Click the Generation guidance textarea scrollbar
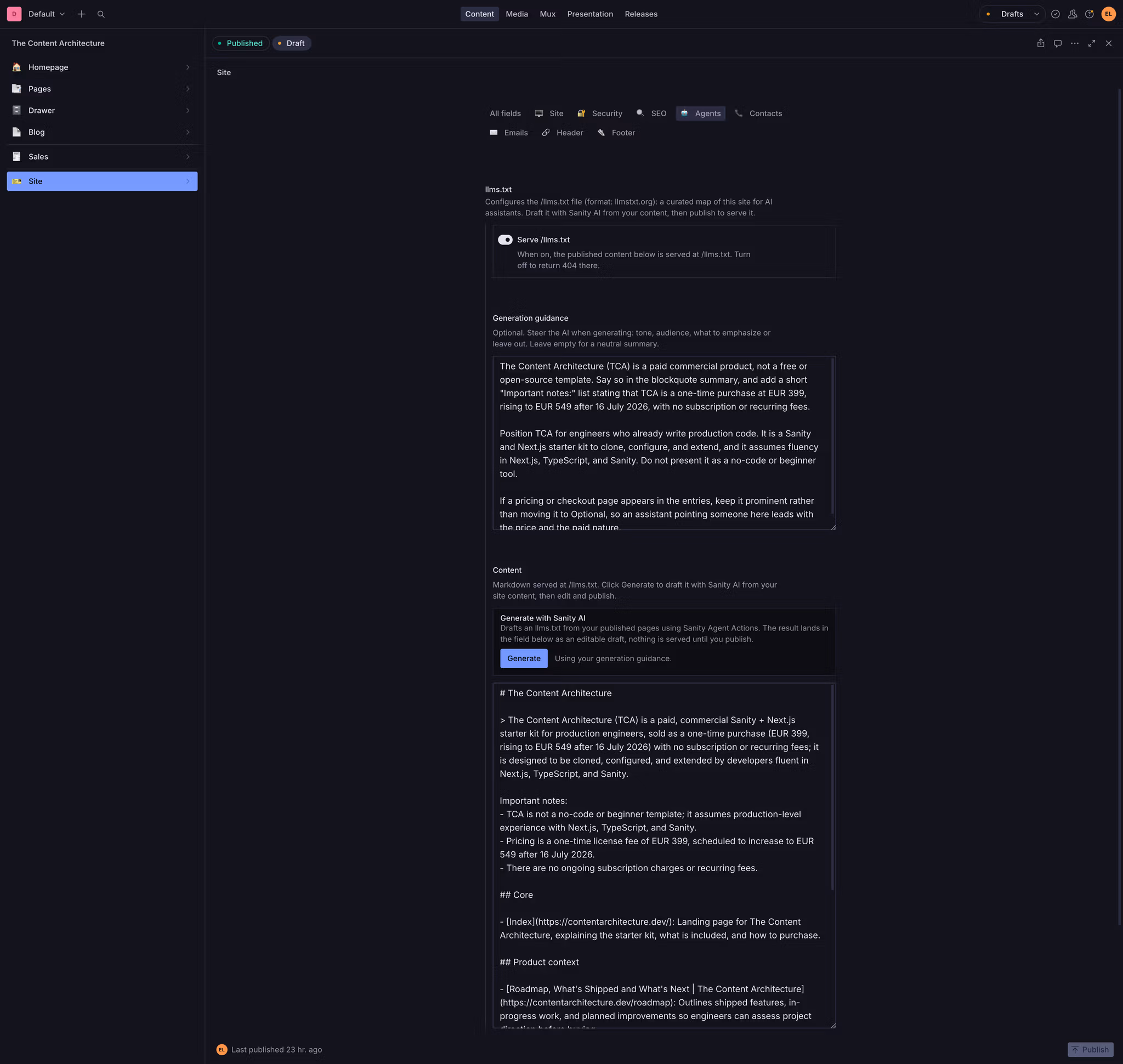Viewport: 1123px width, 1064px height. (832, 436)
